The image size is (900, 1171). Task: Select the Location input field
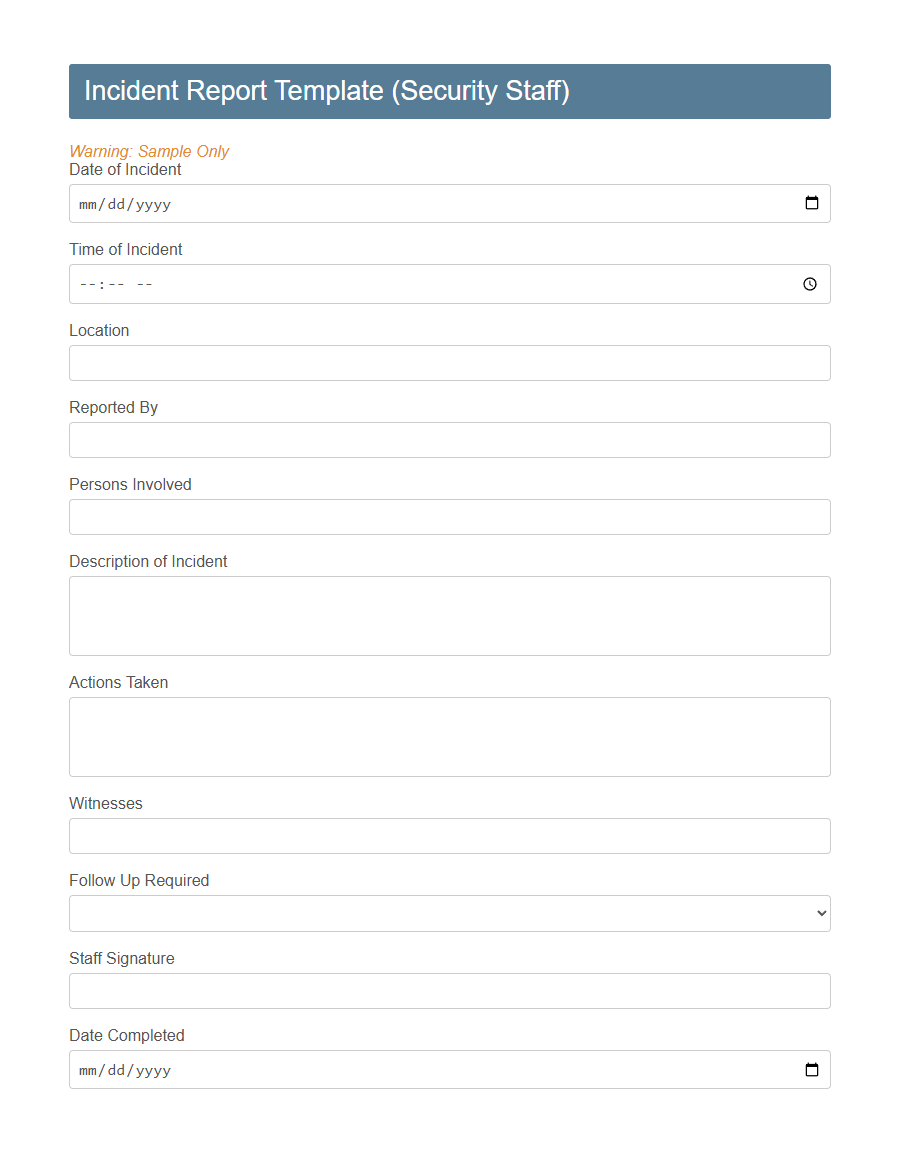click(449, 363)
